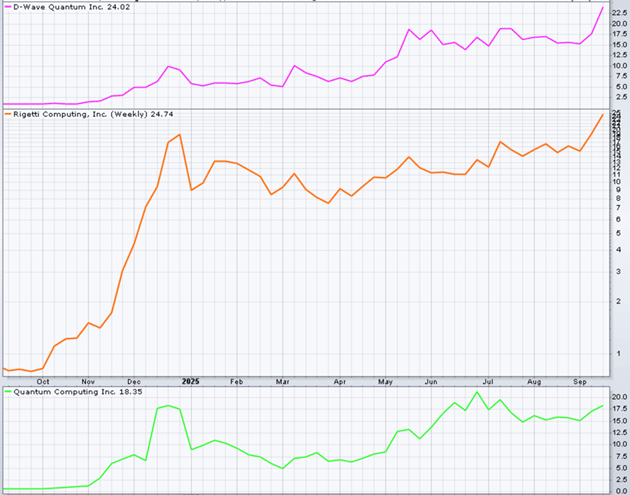This screenshot has width=630, height=495.
Task: Click the May label on the date axis
Action: pos(385,382)
